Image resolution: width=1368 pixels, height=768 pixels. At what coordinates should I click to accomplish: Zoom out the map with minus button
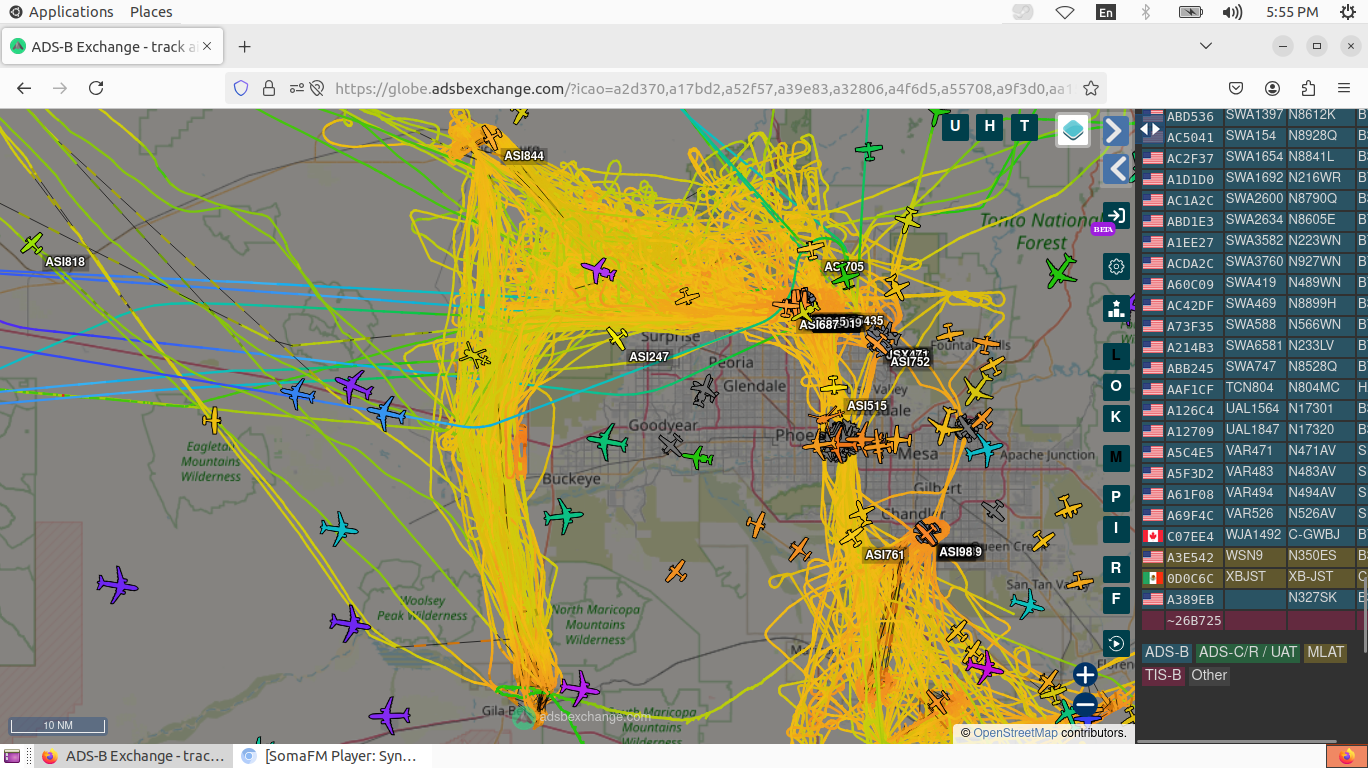click(x=1086, y=707)
